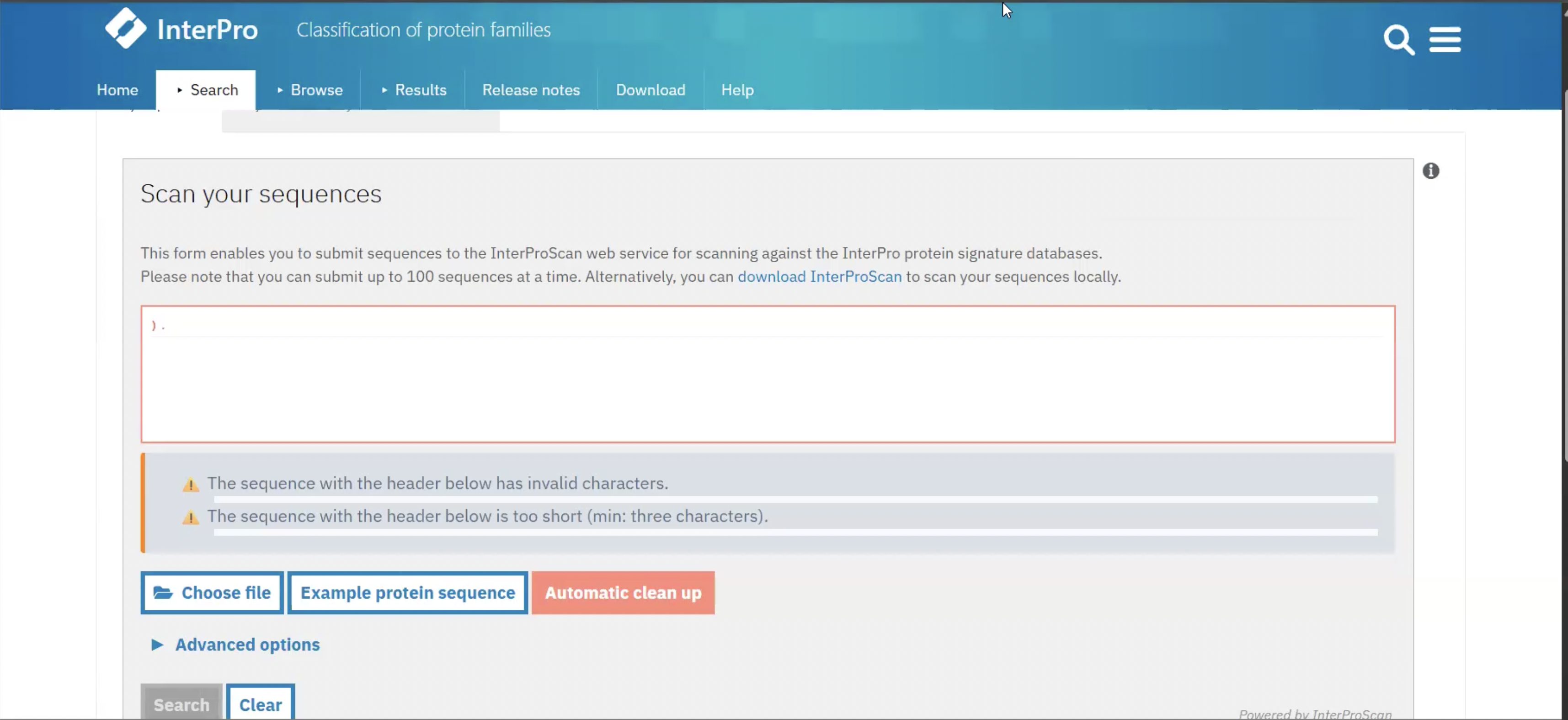This screenshot has height=720, width=1568.
Task: Open the Download menu item
Action: pos(650,90)
